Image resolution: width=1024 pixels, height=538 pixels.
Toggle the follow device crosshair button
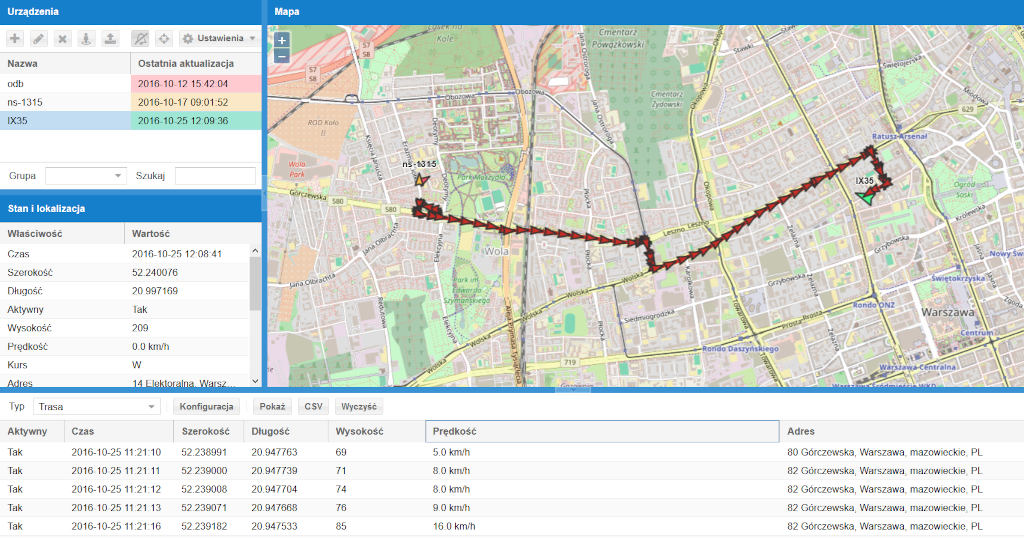tap(164, 38)
